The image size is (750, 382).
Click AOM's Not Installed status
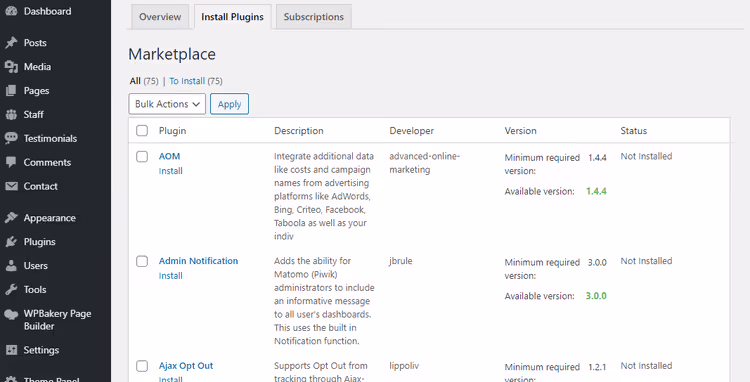pyautogui.click(x=646, y=156)
